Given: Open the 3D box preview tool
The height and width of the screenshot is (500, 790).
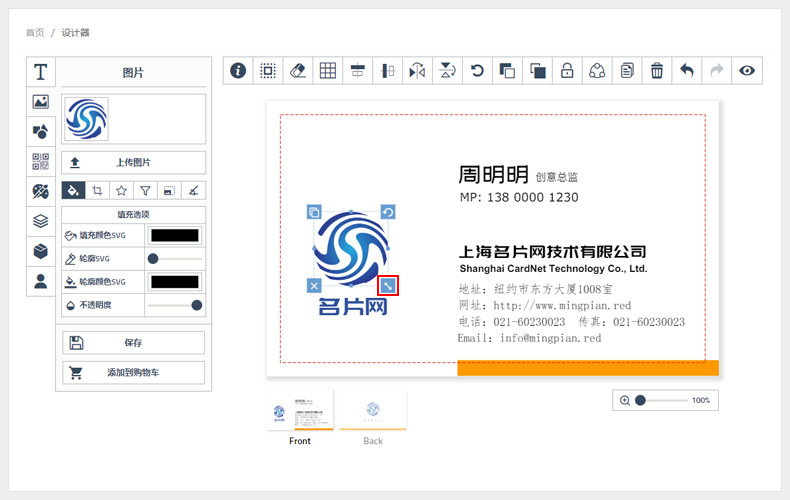Looking at the screenshot, I should point(41,251).
